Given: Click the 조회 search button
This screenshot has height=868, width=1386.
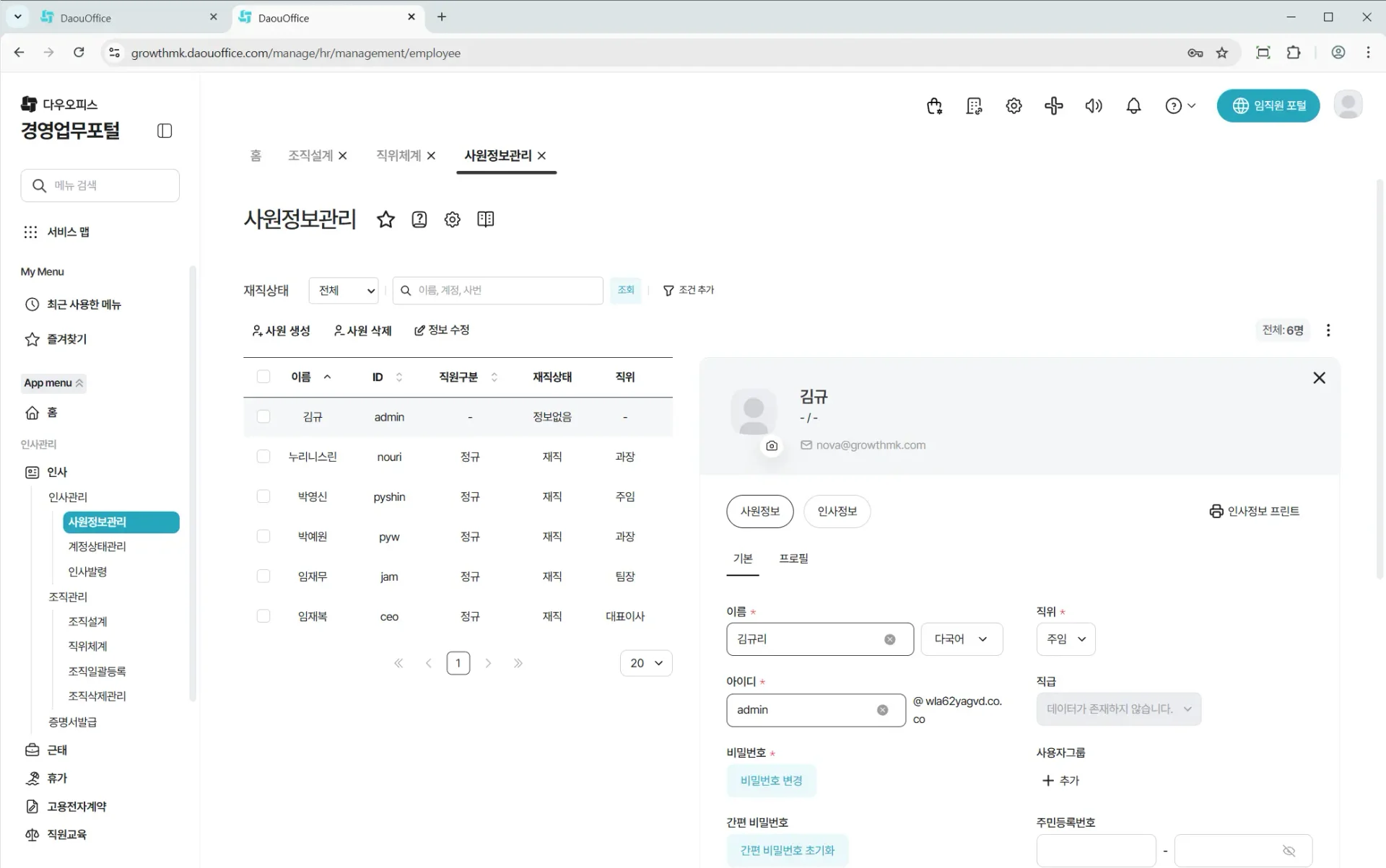Looking at the screenshot, I should (626, 290).
